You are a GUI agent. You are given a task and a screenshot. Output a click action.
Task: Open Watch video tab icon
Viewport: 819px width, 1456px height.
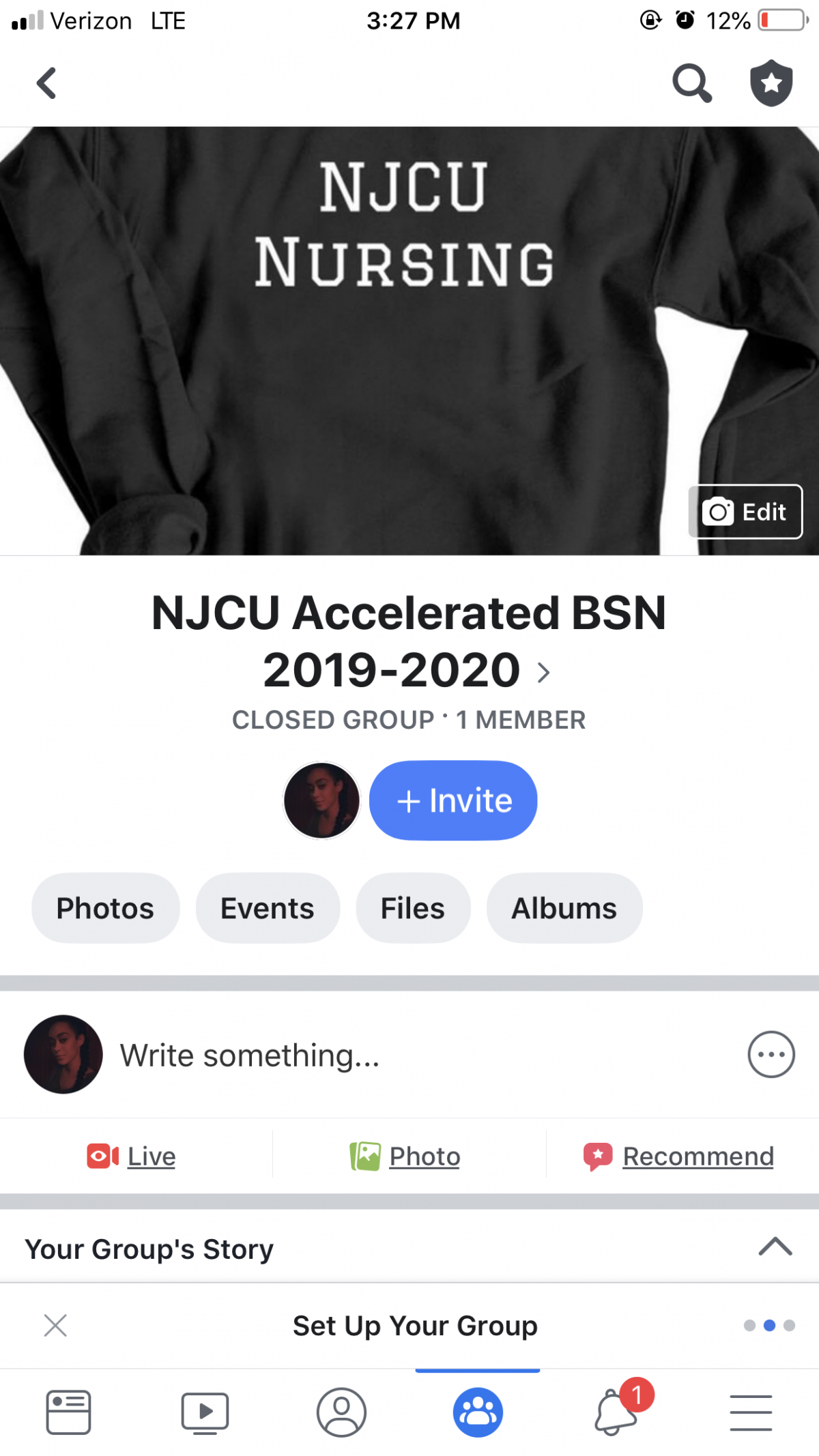click(x=205, y=1412)
